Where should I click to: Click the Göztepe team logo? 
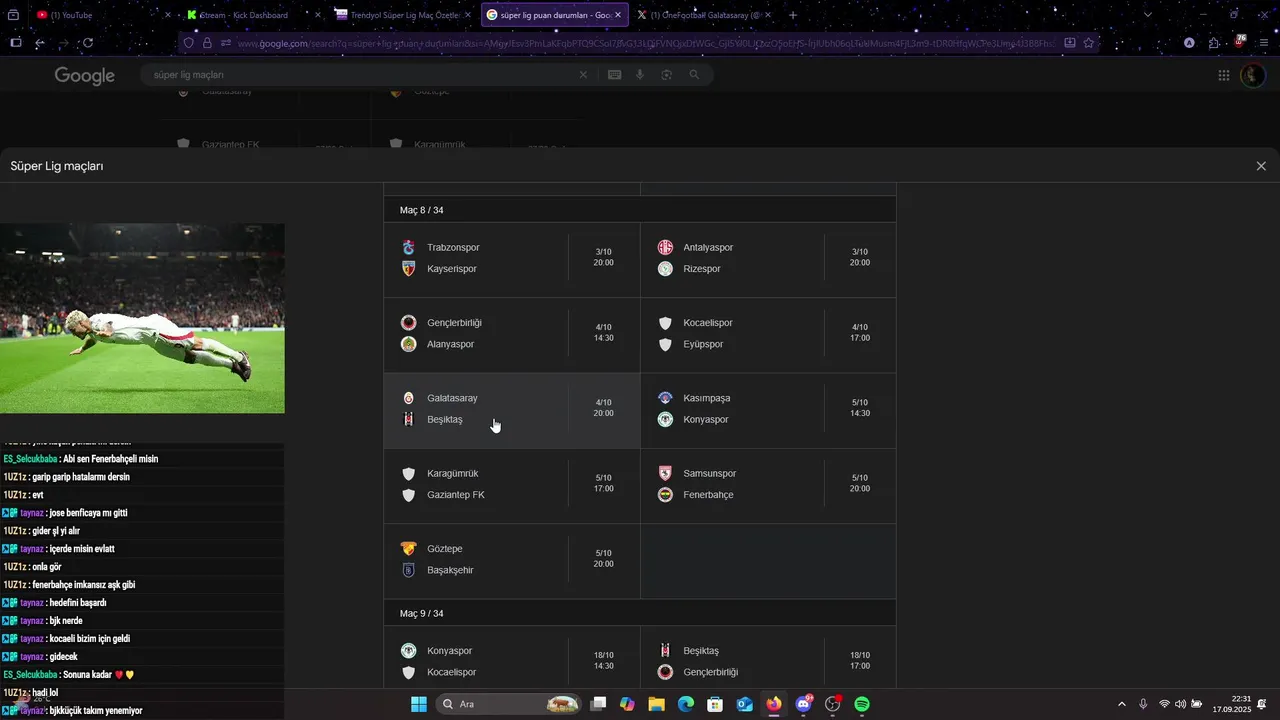(408, 549)
